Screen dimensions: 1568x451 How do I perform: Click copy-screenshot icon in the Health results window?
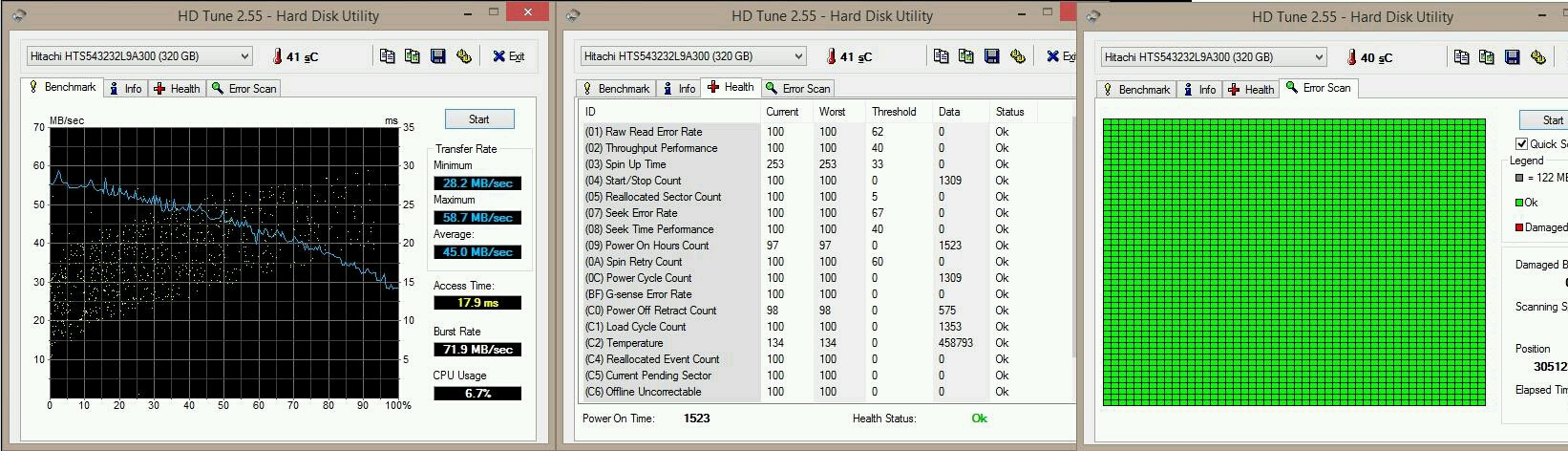[965, 56]
